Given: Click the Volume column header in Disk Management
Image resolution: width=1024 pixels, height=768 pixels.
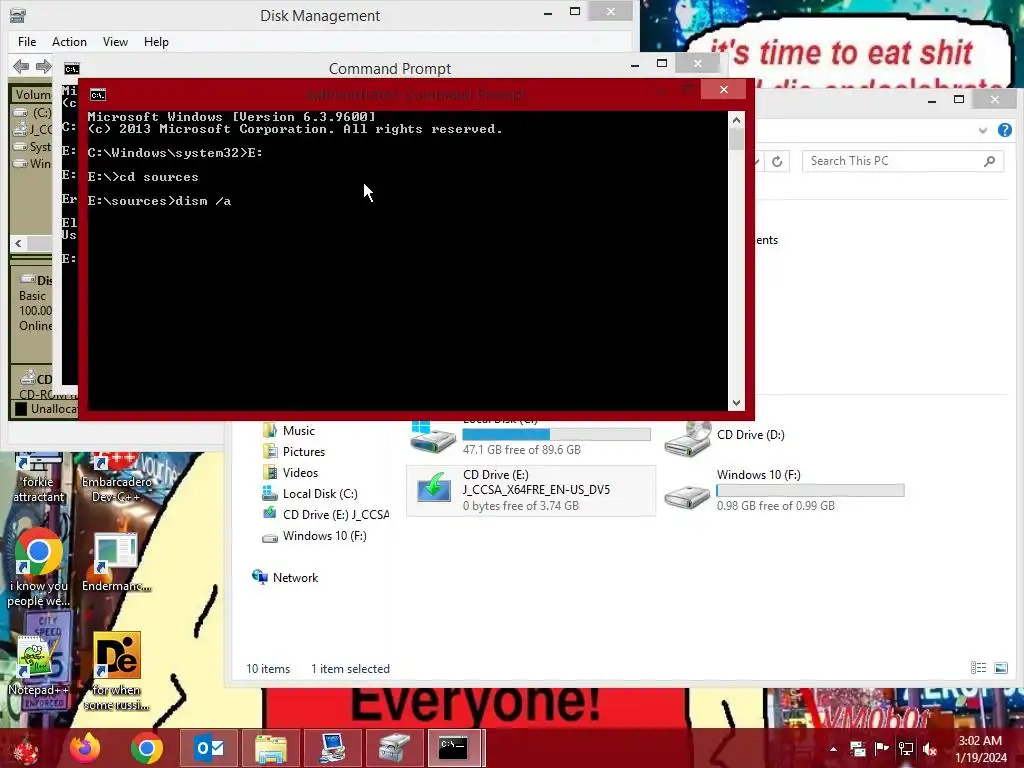Looking at the screenshot, I should (x=33, y=95).
